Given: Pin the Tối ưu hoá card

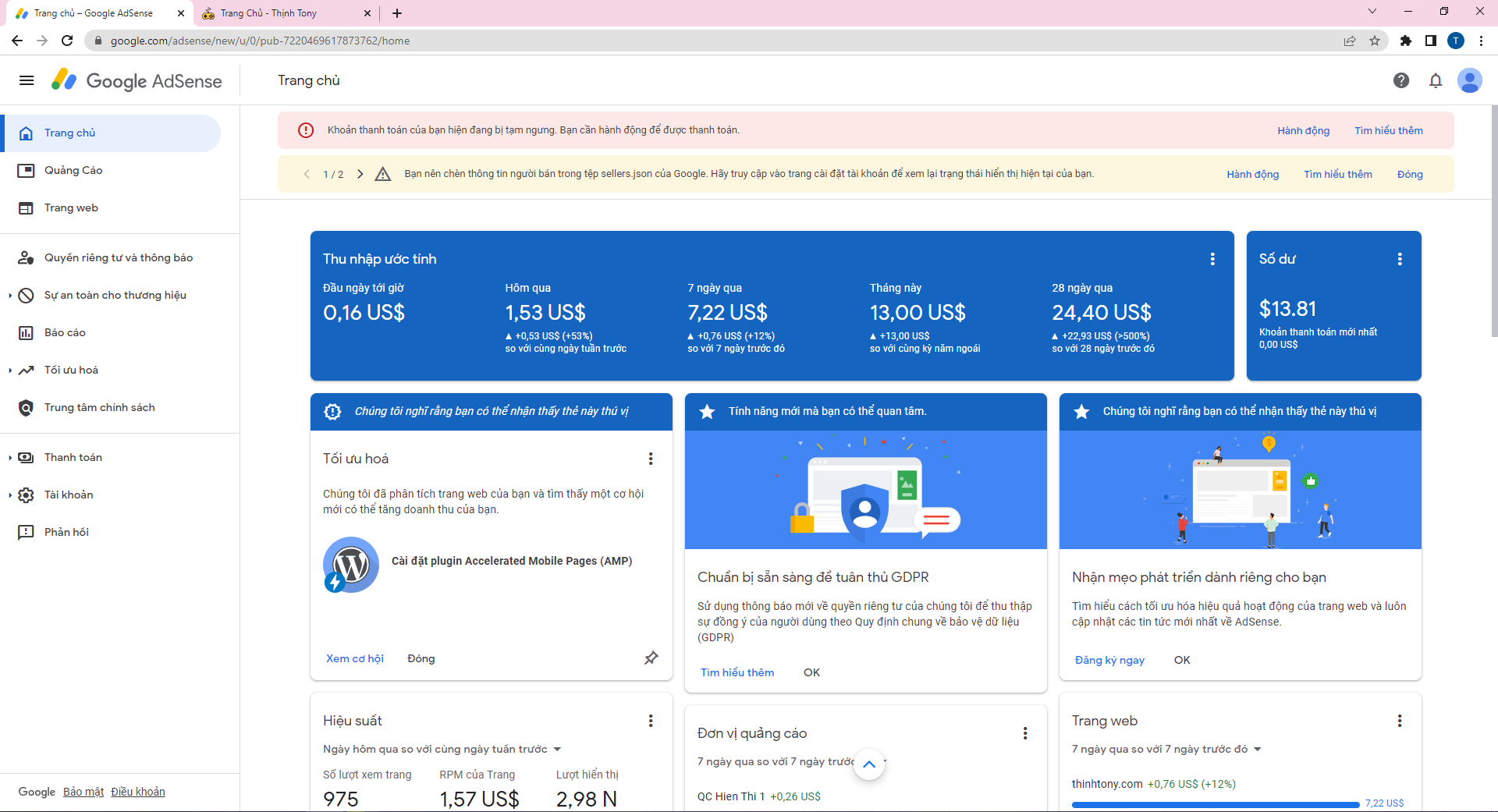Looking at the screenshot, I should [x=651, y=658].
